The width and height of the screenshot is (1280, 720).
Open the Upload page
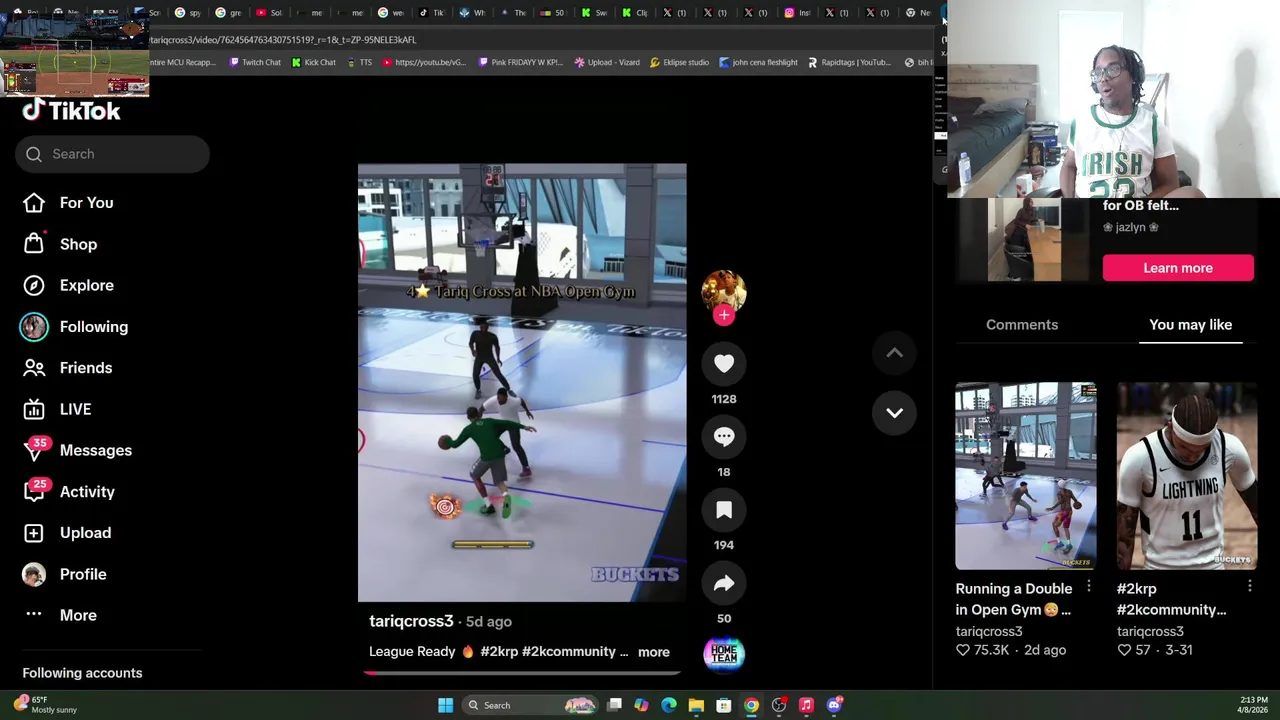click(67, 533)
